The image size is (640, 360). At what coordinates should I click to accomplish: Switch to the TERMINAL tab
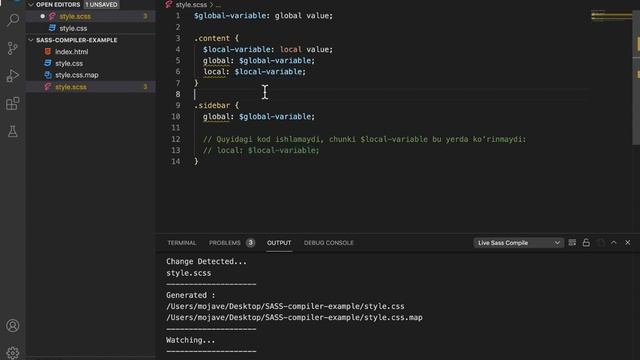pos(182,243)
